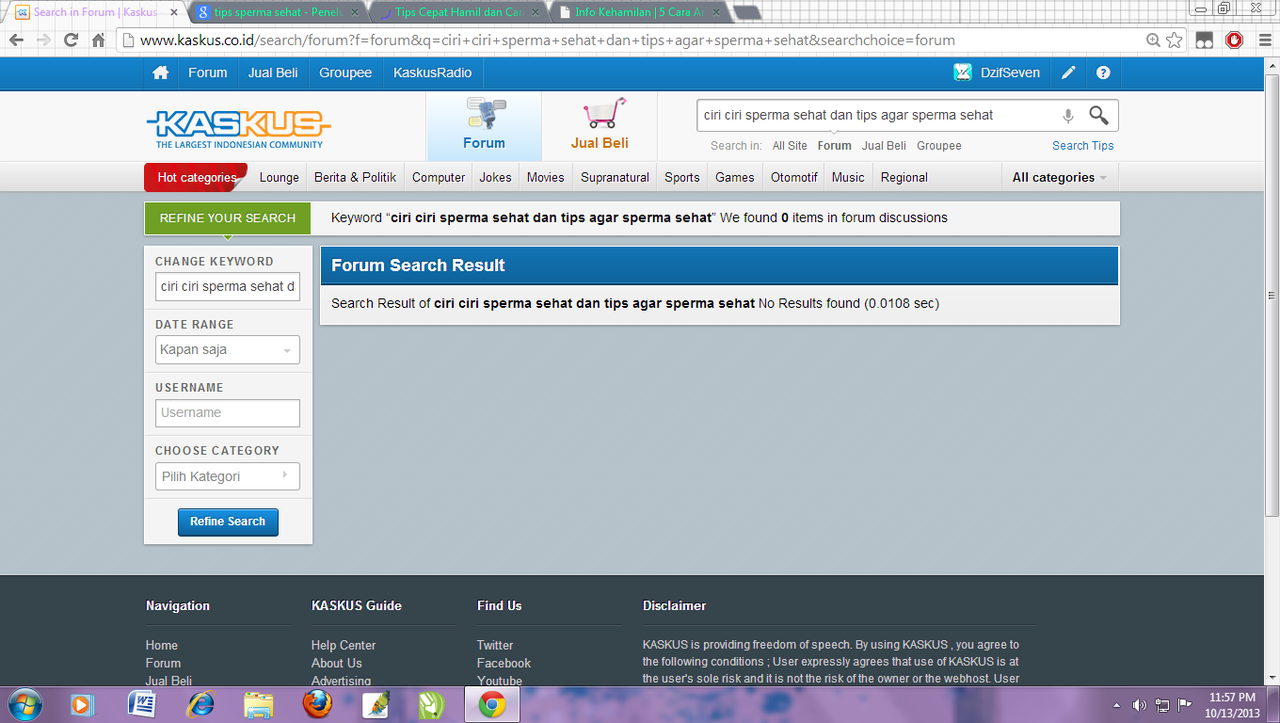Open the Hot categories menu

(x=196, y=177)
